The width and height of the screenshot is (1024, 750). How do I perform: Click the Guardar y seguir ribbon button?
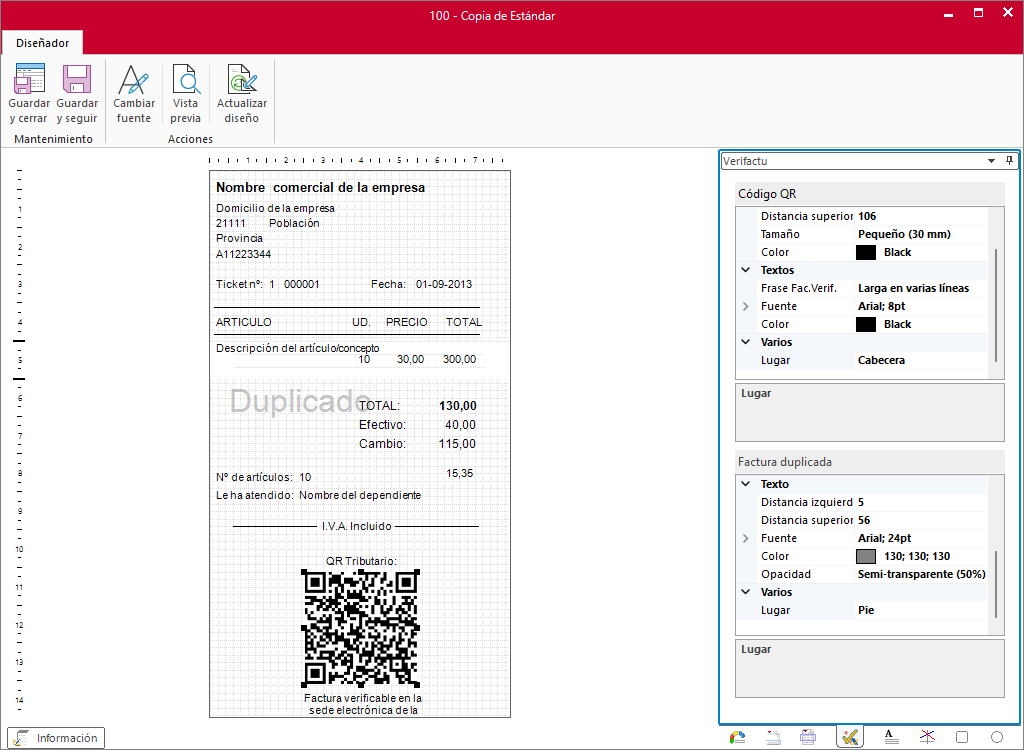click(77, 93)
